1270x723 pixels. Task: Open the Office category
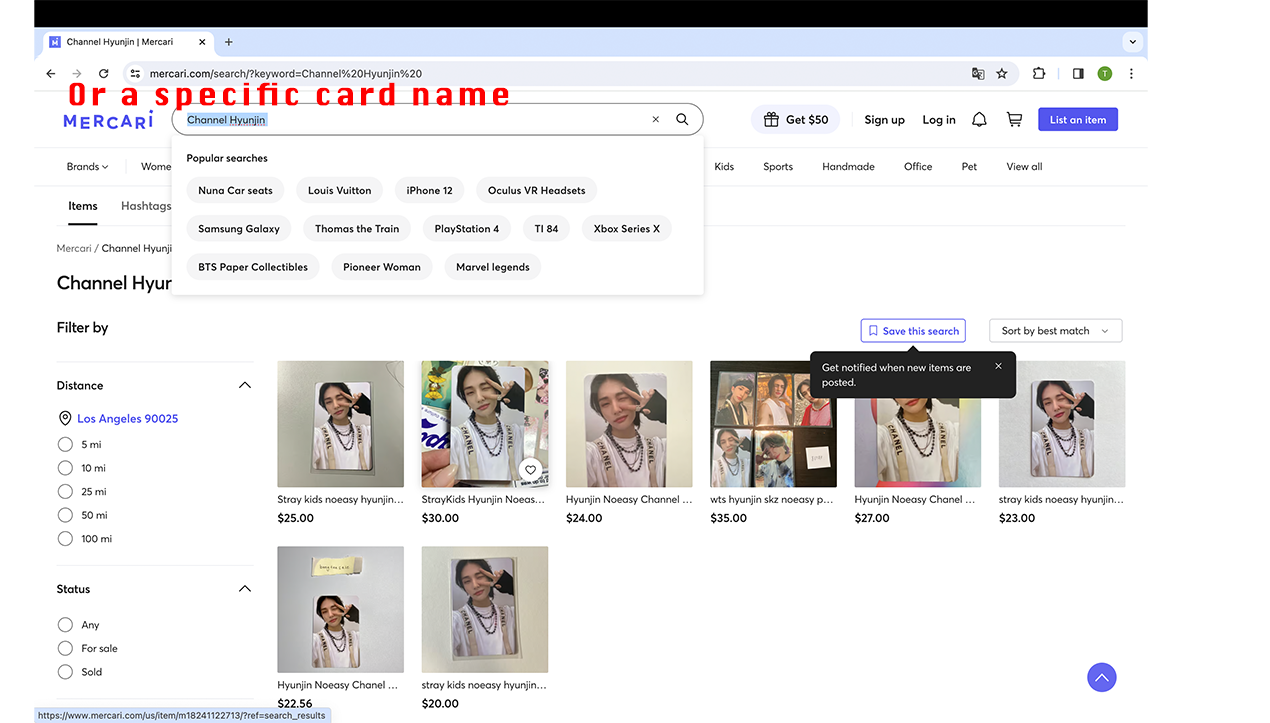918,166
